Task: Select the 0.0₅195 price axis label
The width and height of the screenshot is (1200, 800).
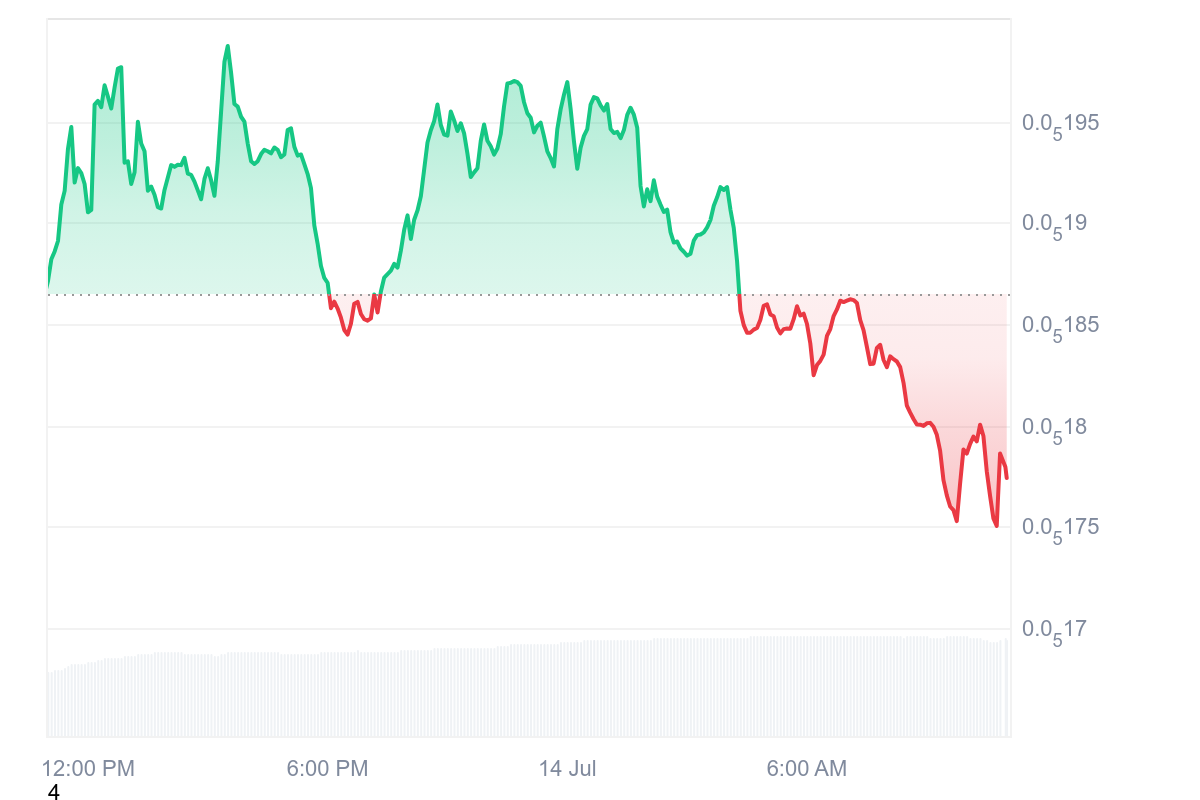Action: coord(1061,123)
